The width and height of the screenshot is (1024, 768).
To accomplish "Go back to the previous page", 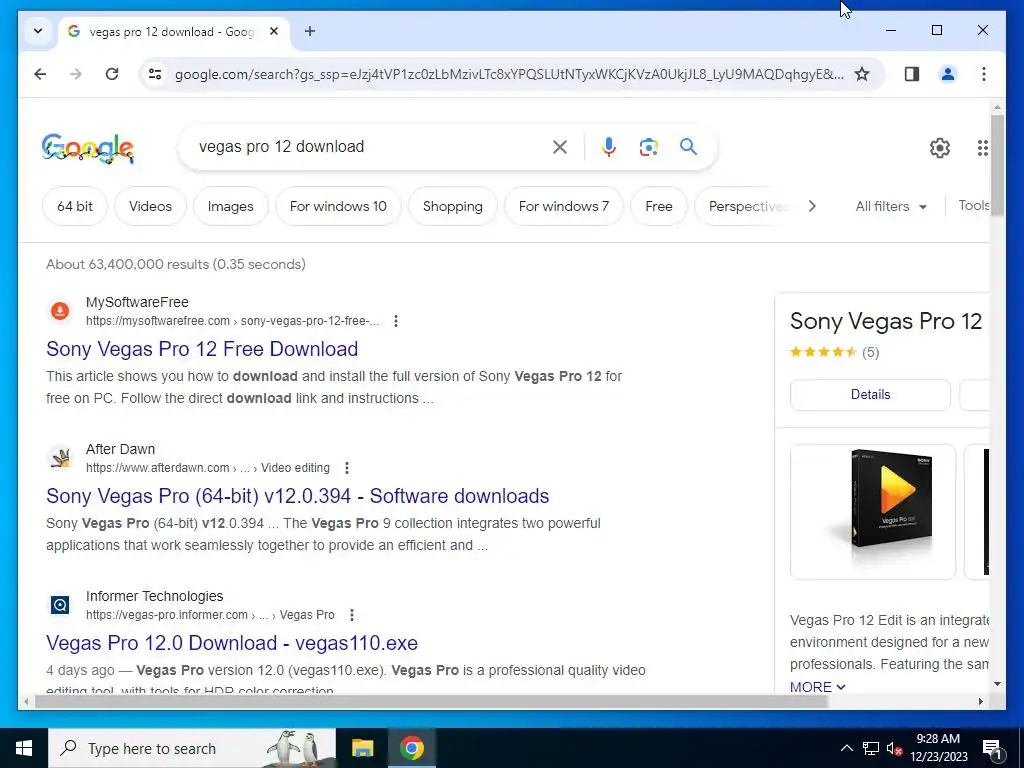I will pyautogui.click(x=40, y=74).
